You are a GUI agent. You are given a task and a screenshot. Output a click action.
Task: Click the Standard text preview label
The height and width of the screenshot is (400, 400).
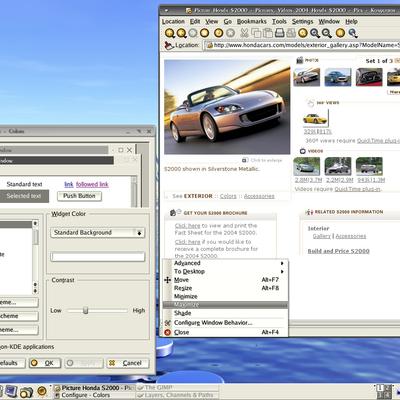click(24, 184)
